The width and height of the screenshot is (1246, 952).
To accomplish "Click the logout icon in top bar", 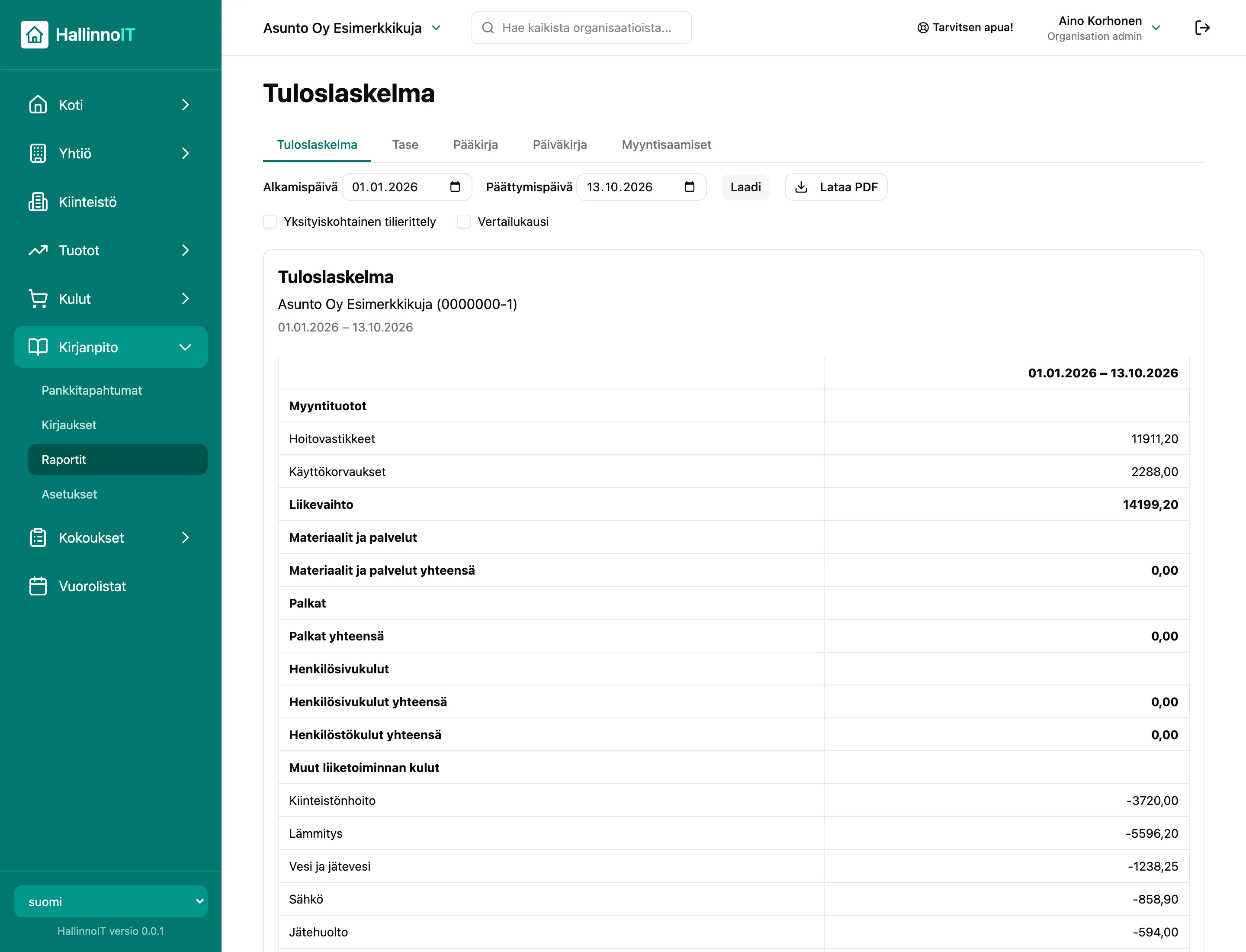I will (1202, 28).
